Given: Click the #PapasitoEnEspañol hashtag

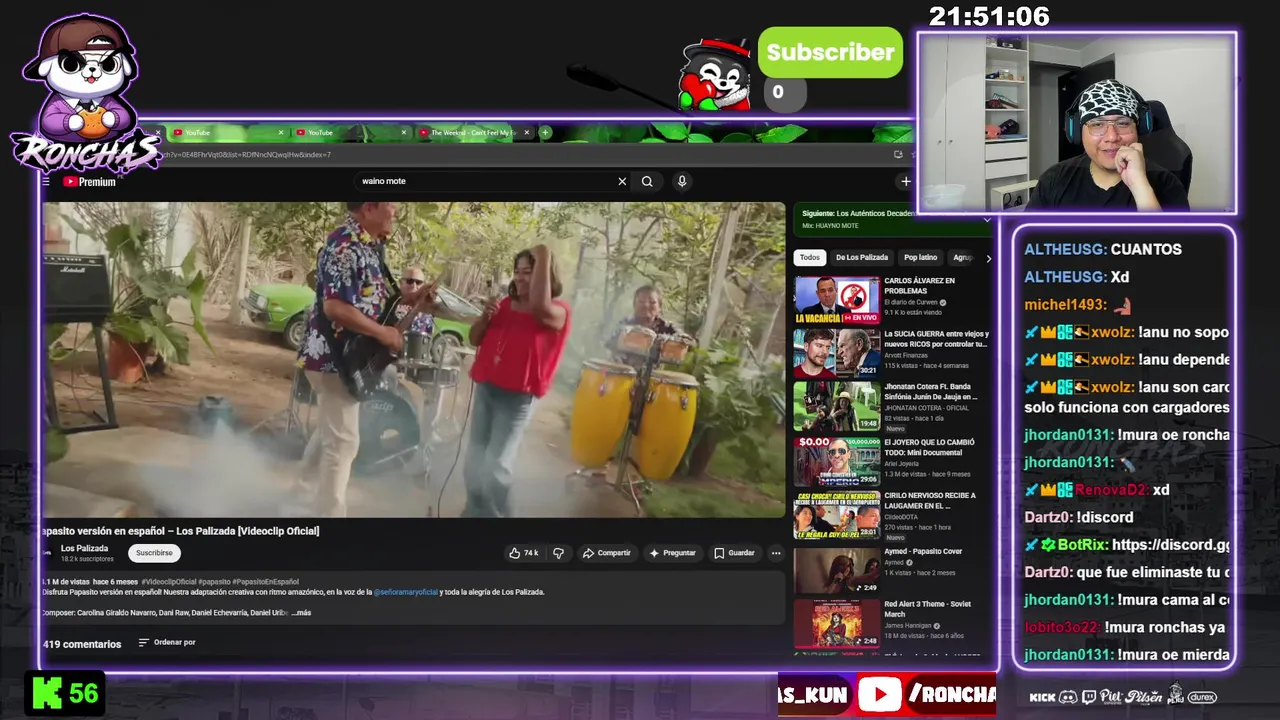Looking at the screenshot, I should (x=266, y=582).
